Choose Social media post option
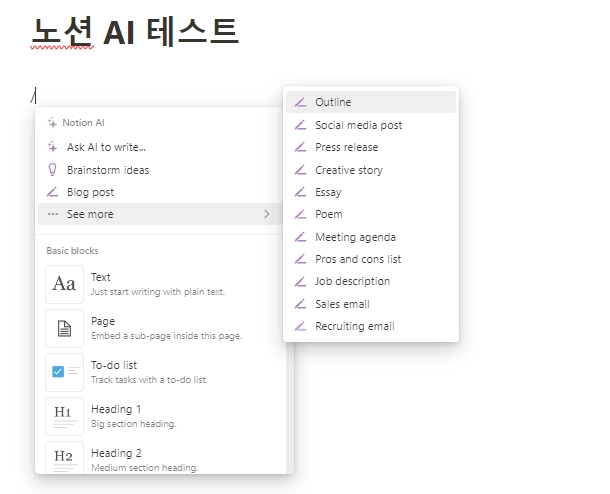Screen dimensions: 610x494 click(x=358, y=125)
